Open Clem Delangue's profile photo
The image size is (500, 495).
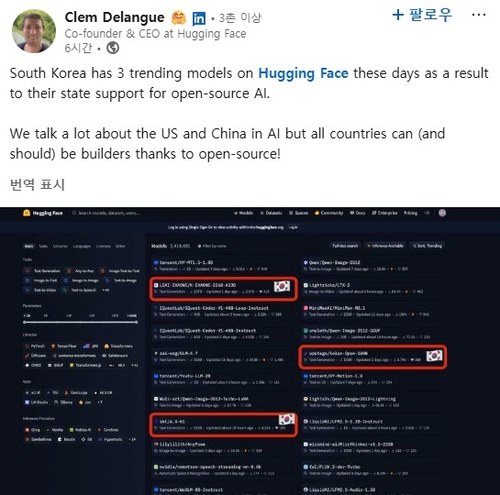(x=34, y=31)
